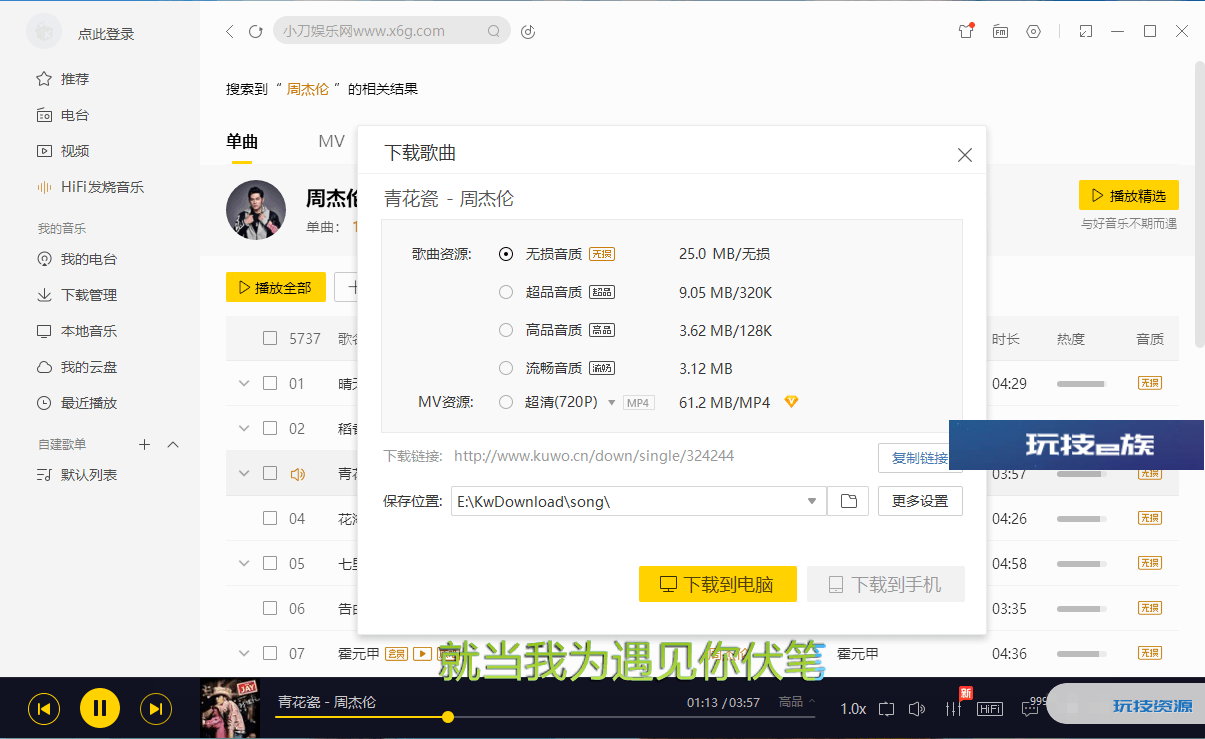Go back with the left arrow icon
1205x739 pixels.
[230, 31]
